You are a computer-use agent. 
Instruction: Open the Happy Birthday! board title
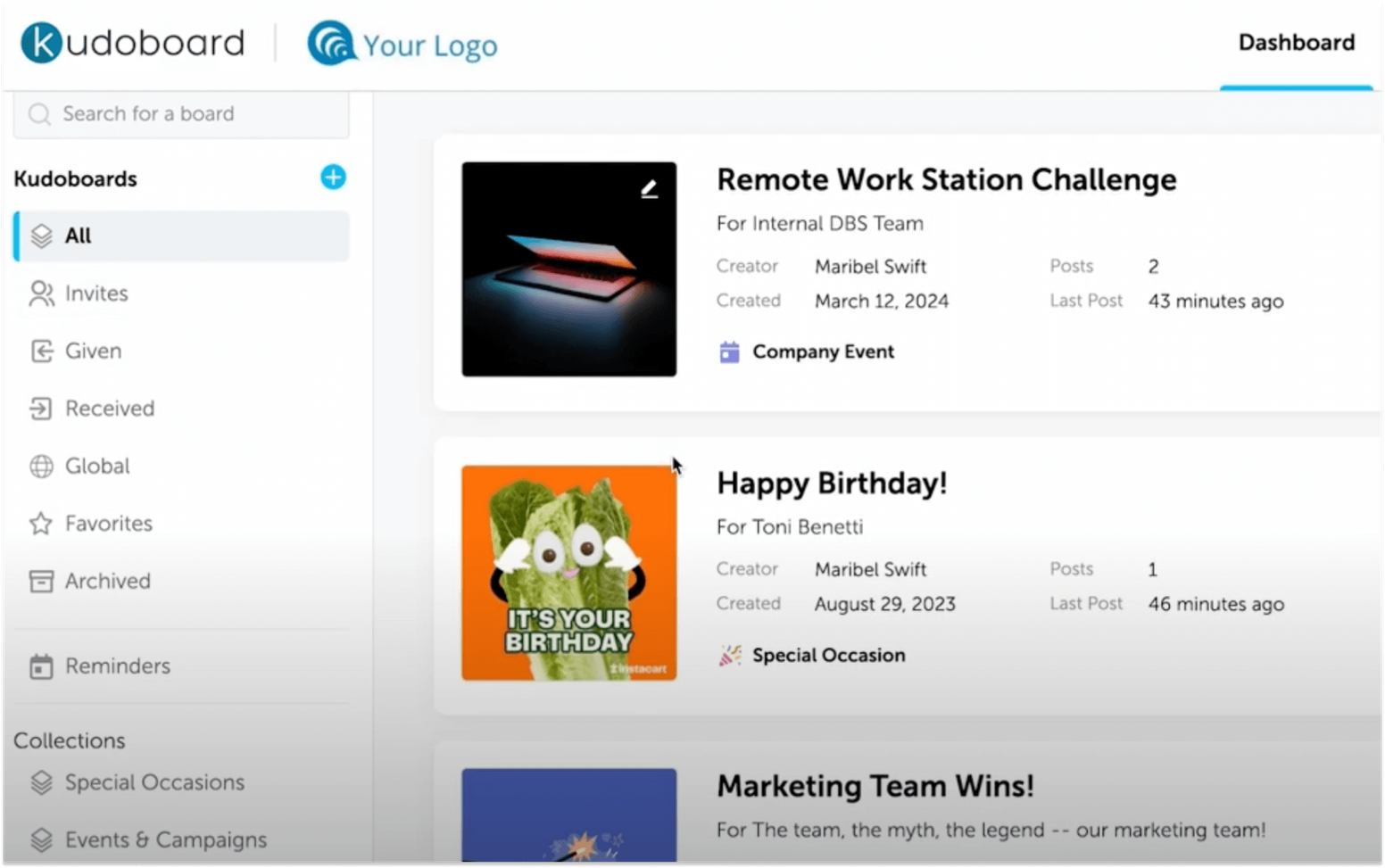[832, 484]
